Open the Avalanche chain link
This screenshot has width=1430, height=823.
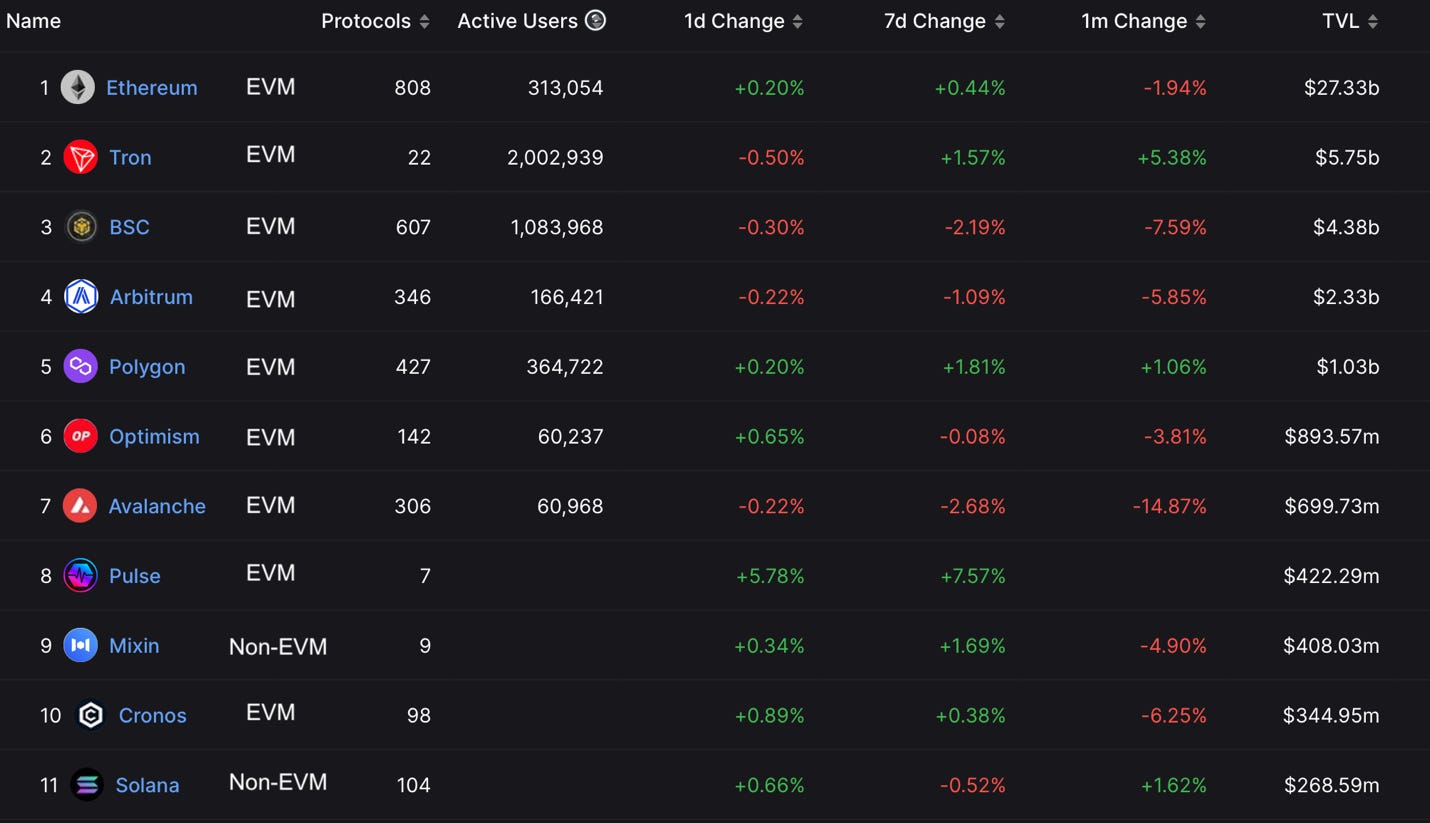click(x=157, y=506)
